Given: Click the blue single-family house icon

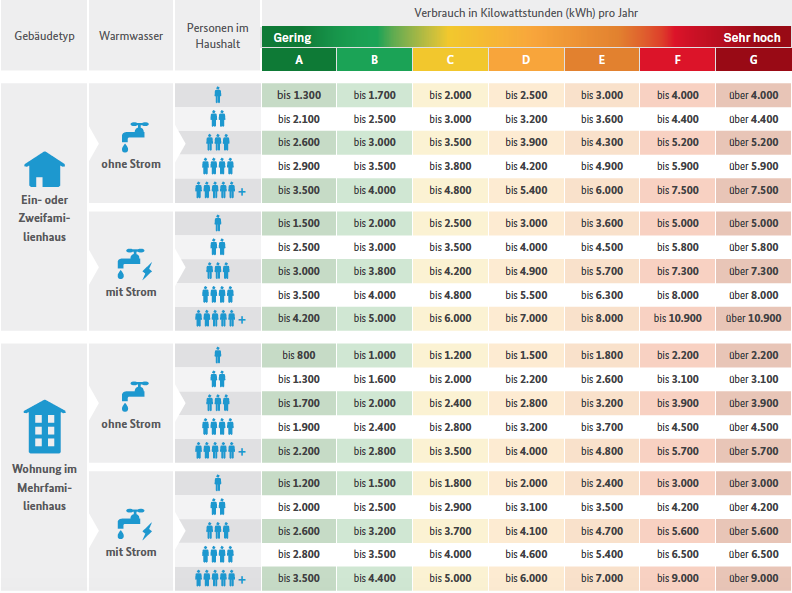Looking at the screenshot, I should click(x=44, y=169).
